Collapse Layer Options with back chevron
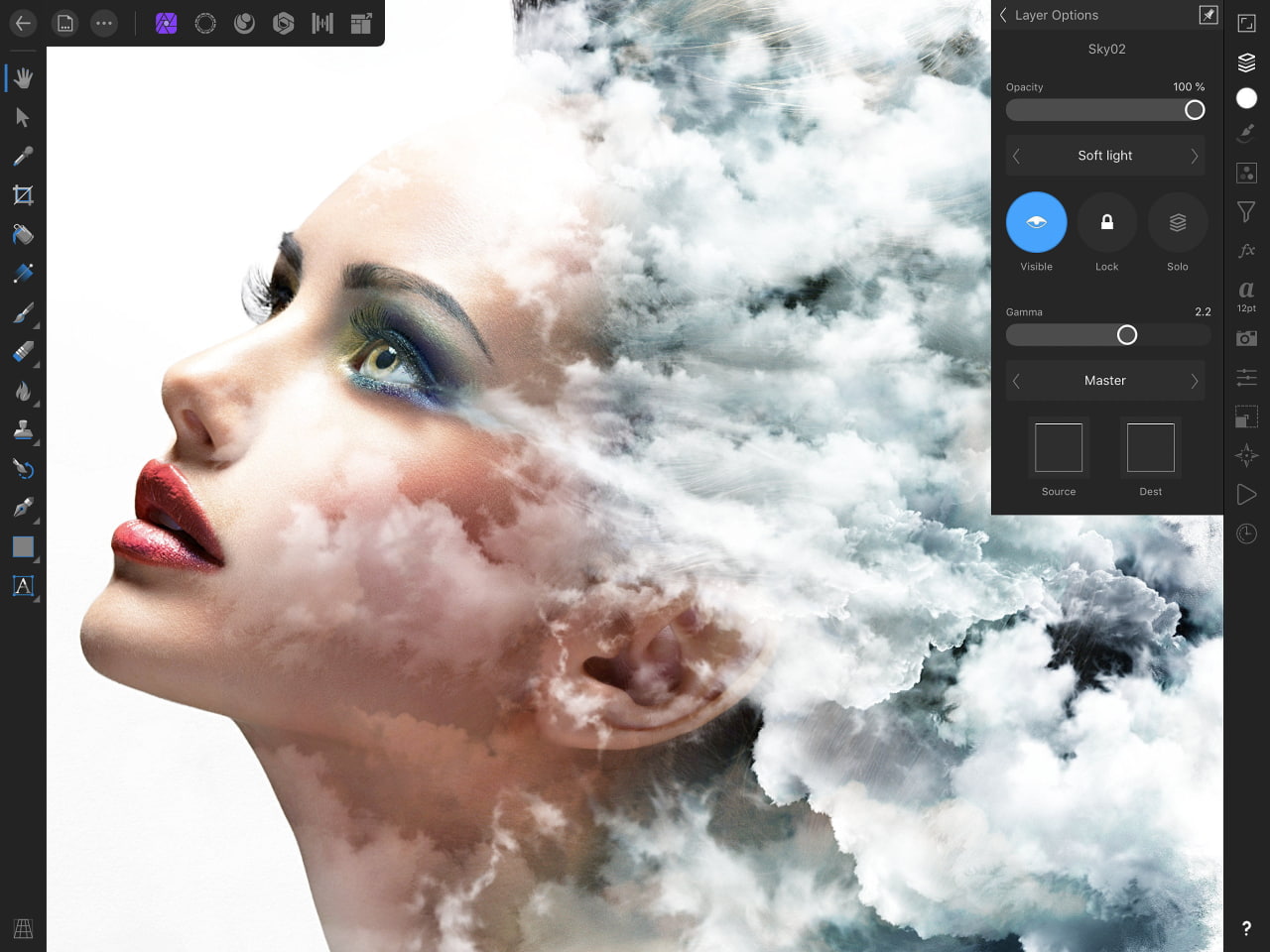The width and height of the screenshot is (1270, 952). tap(1002, 15)
